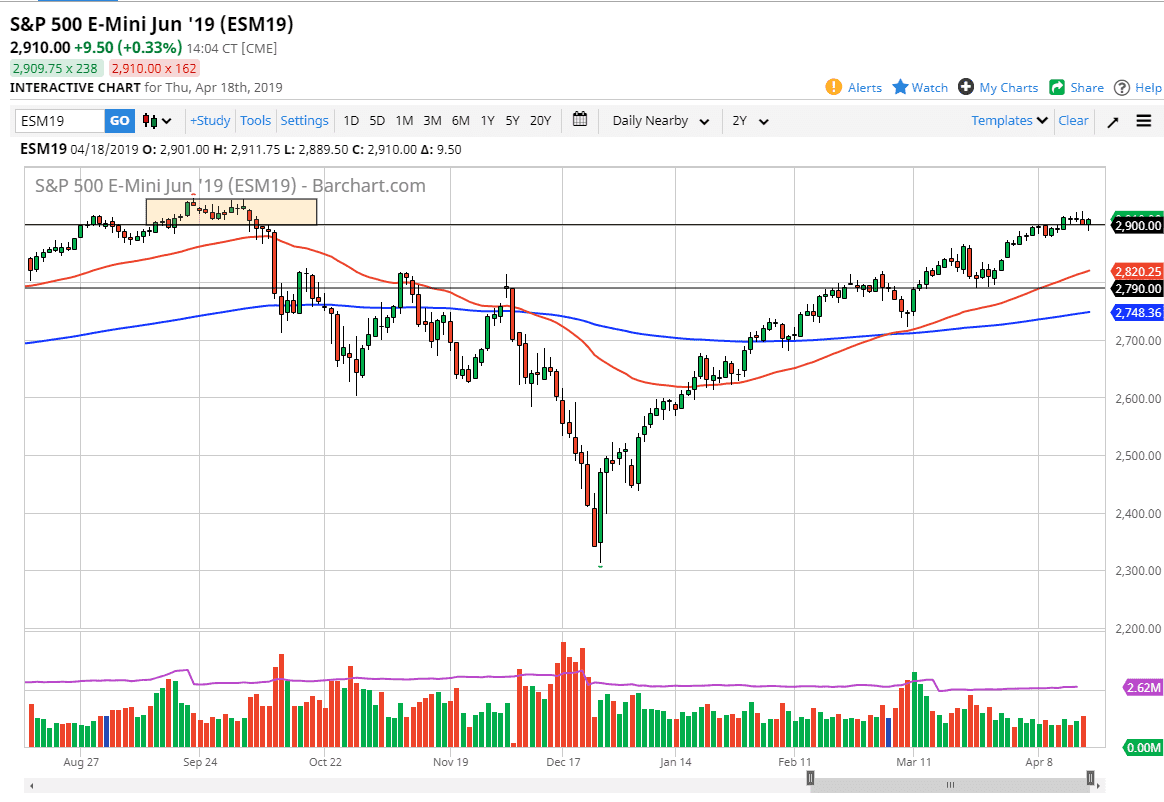Screen dimensions: 1164x802
Task: Click the Watch star icon
Action: tap(900, 87)
